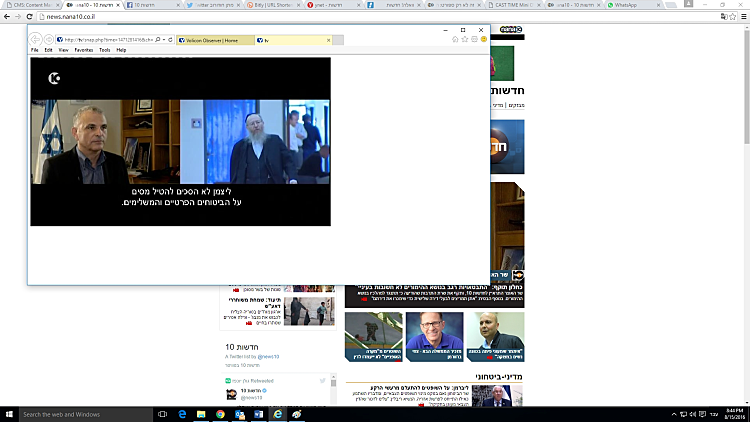Click the Twitter widget scrollbar up arrow

333,378
